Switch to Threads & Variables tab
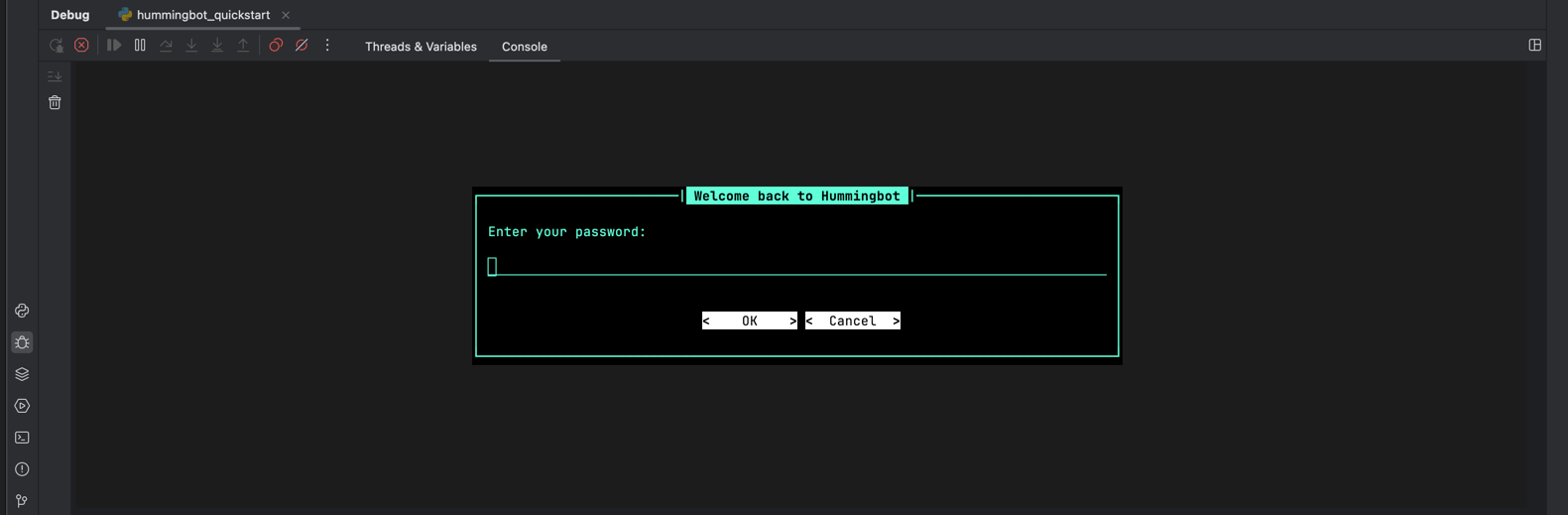Image resolution: width=1568 pixels, height=515 pixels. (421, 47)
